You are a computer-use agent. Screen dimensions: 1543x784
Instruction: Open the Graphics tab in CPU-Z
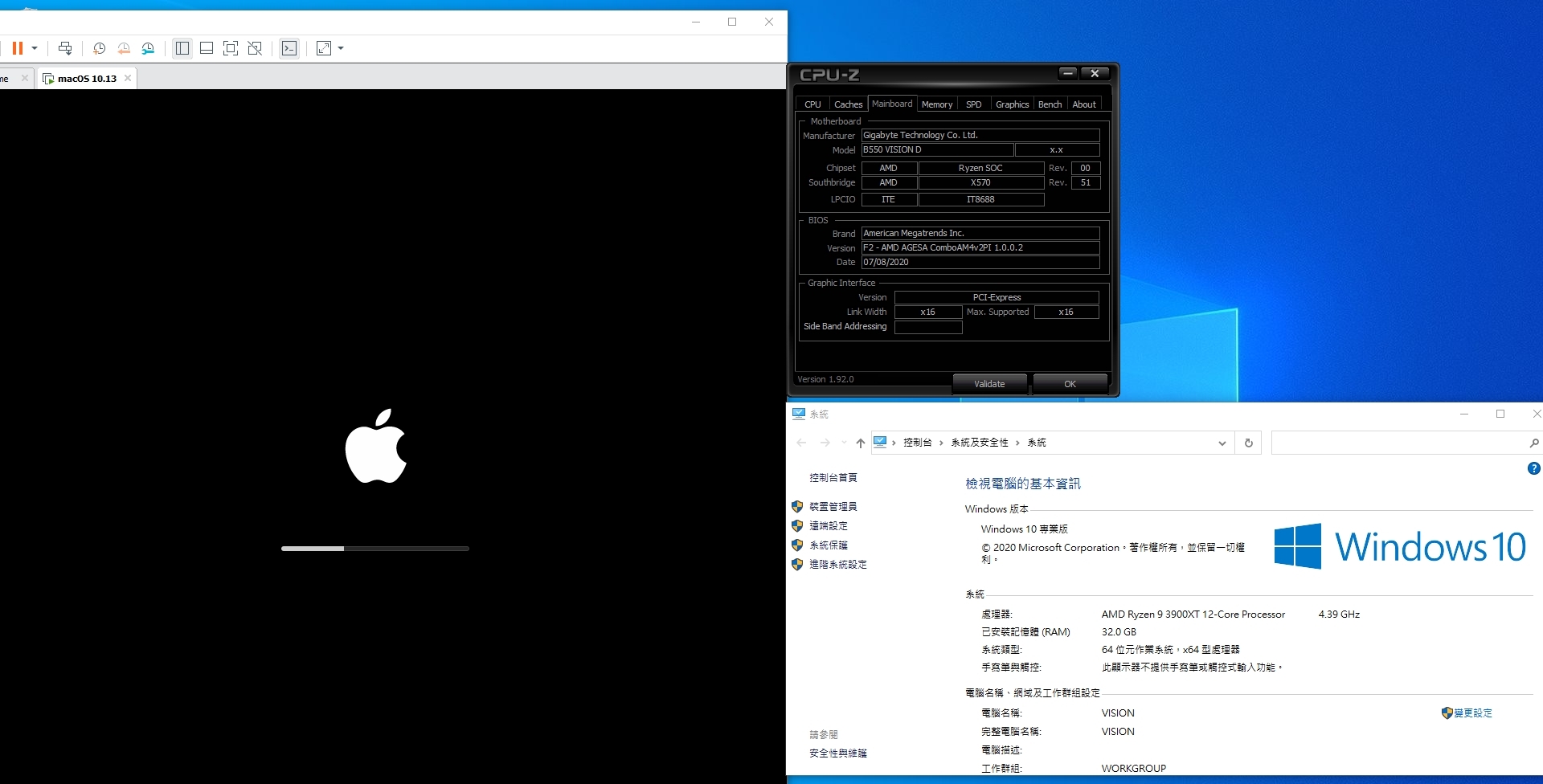pyautogui.click(x=1012, y=104)
